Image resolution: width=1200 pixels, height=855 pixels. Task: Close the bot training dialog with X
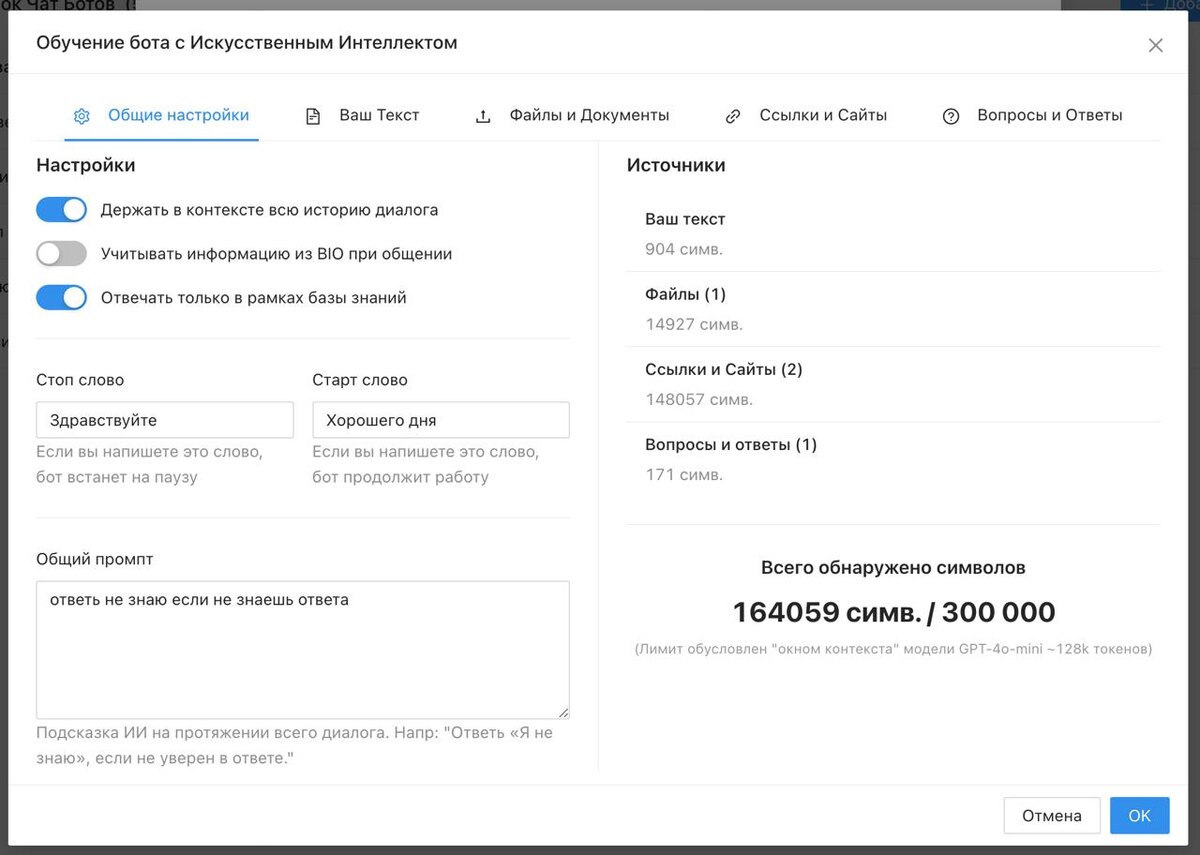pyautogui.click(x=1155, y=45)
